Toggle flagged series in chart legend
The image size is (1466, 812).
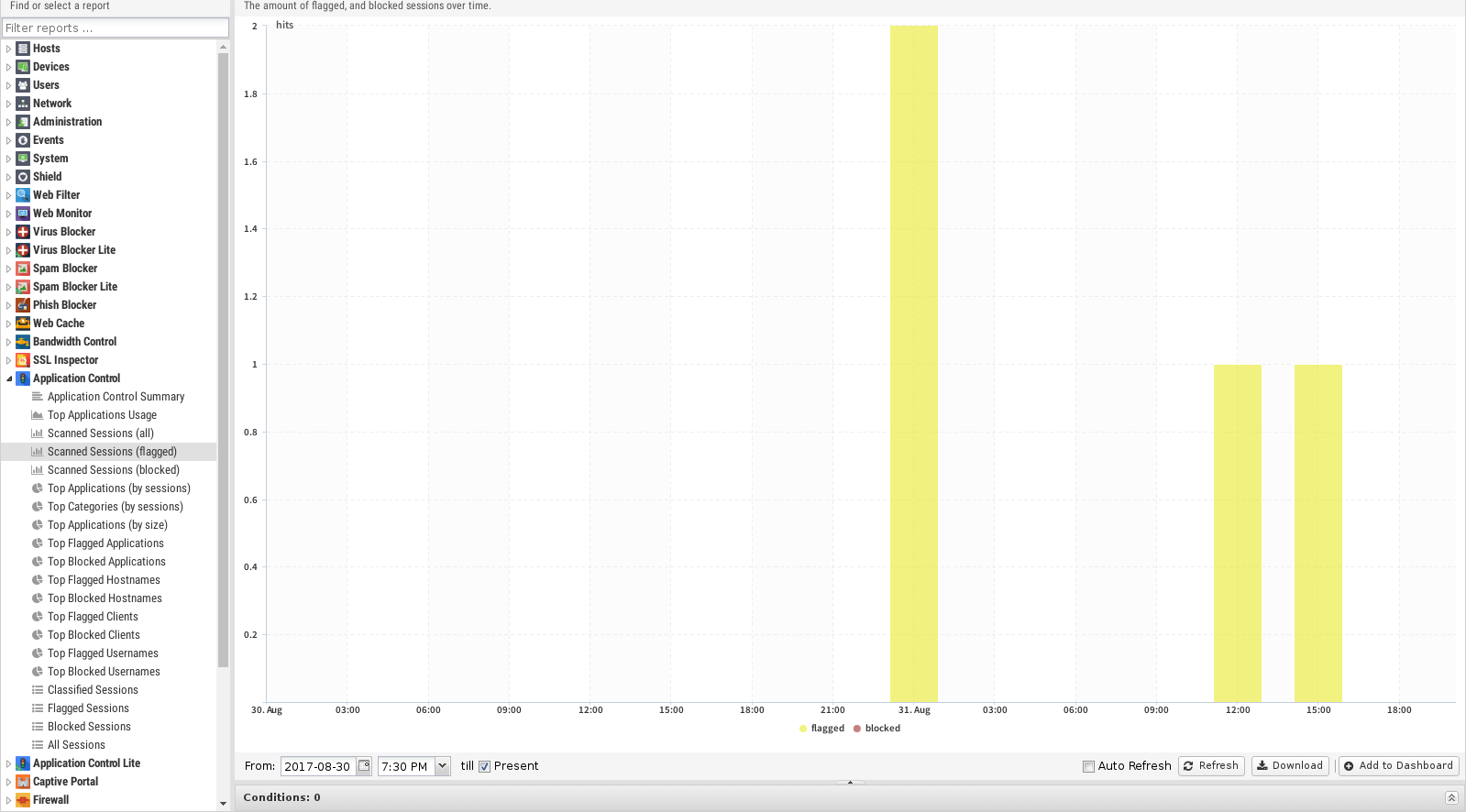[821, 729]
